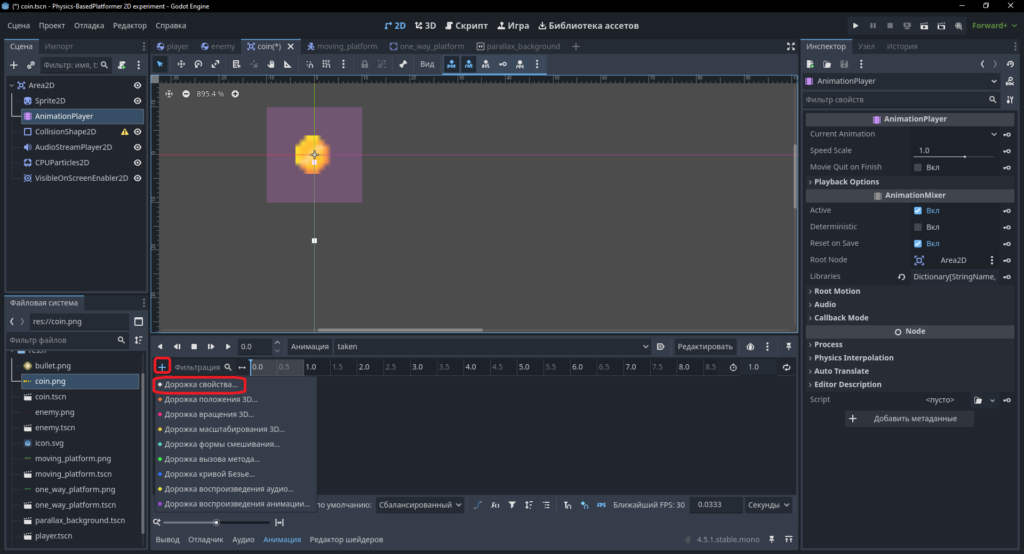This screenshot has width=1024, height=554.
Task: Open the Секунды time unit dropdown
Action: point(769,504)
